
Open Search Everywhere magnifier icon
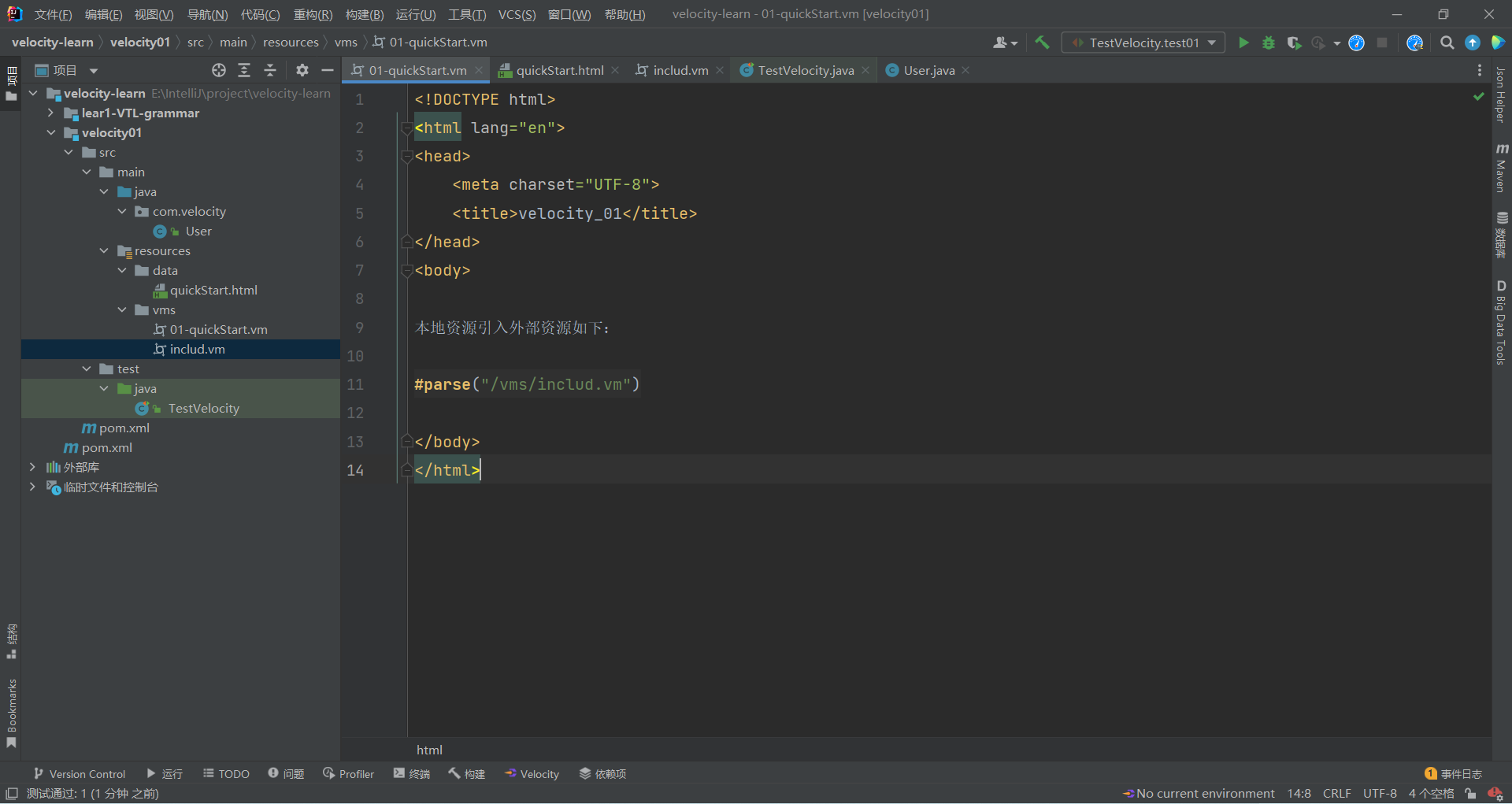(1447, 43)
